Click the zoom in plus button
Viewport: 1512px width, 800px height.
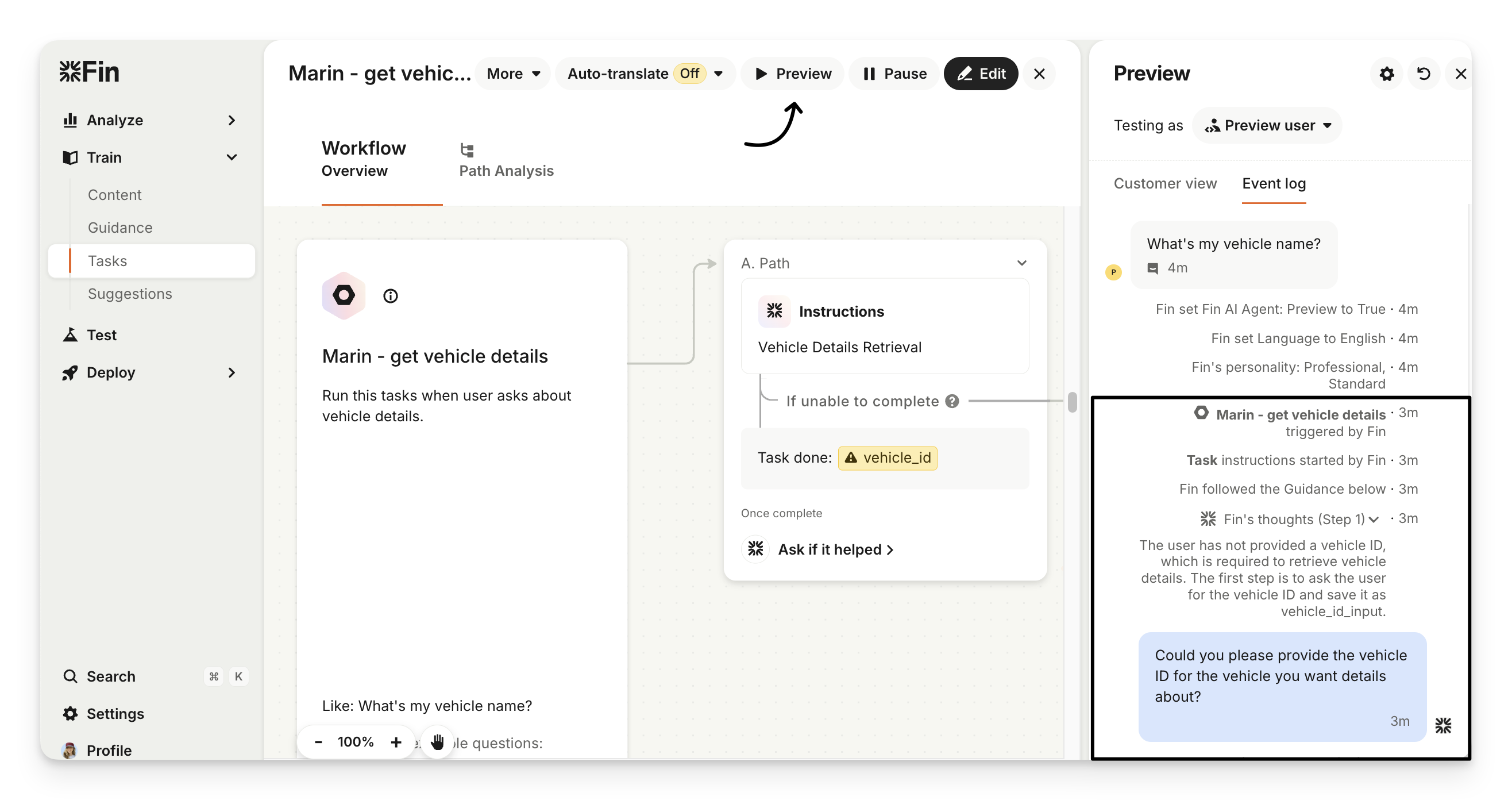[396, 742]
